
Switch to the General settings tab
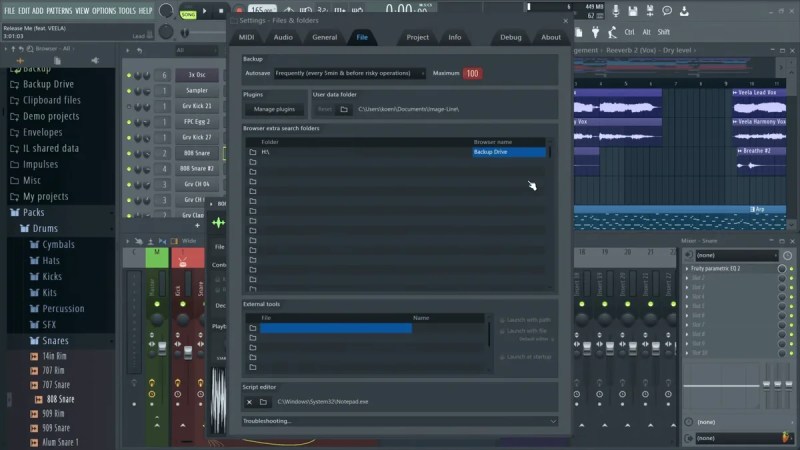(324, 37)
